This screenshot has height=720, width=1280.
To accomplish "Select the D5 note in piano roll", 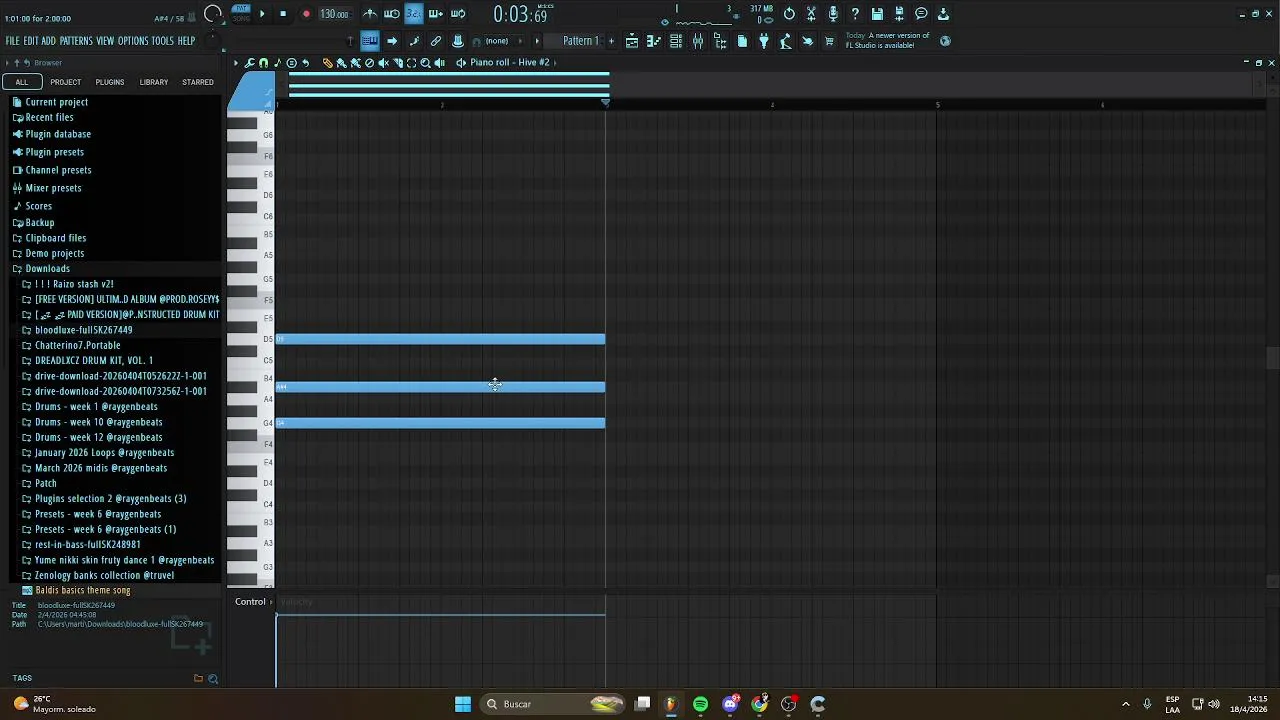I will 440,340.
